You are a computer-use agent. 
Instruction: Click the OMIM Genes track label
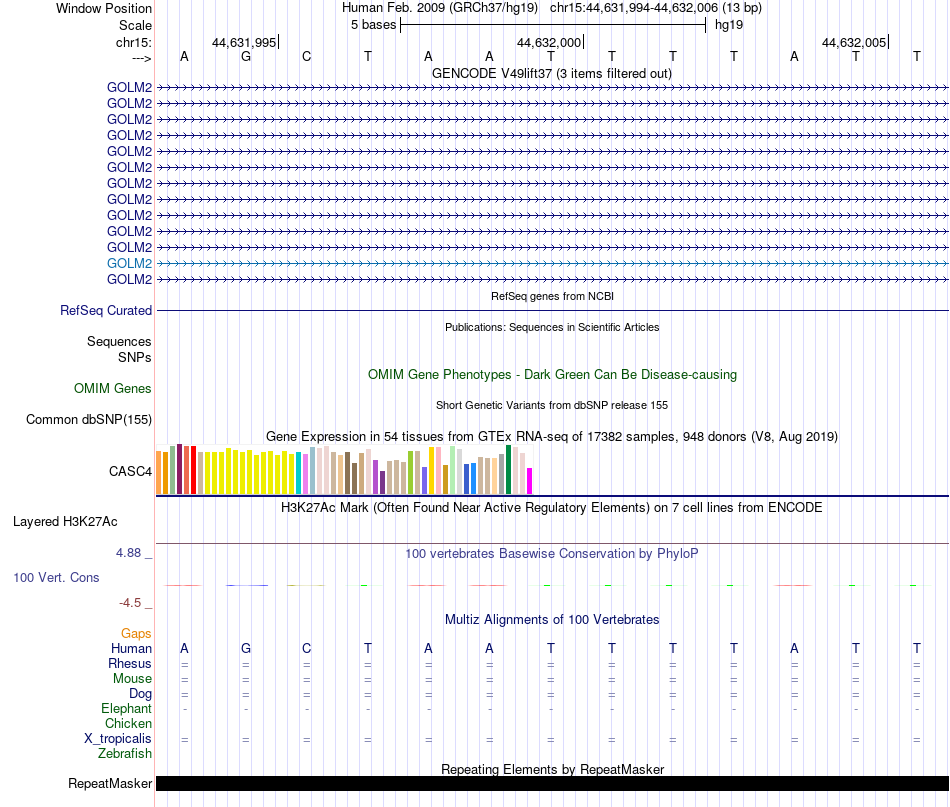[x=112, y=388]
